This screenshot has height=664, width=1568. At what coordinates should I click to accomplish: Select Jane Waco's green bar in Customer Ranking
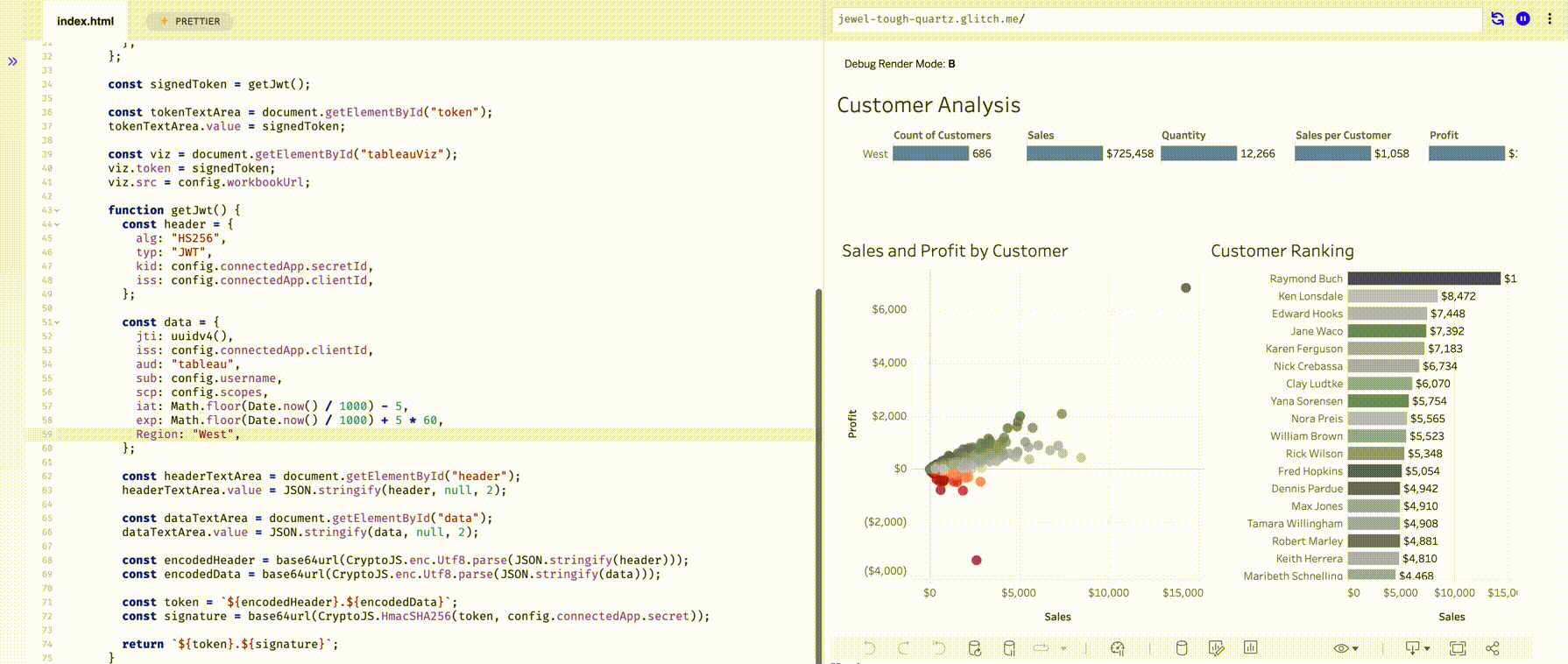[1387, 331]
